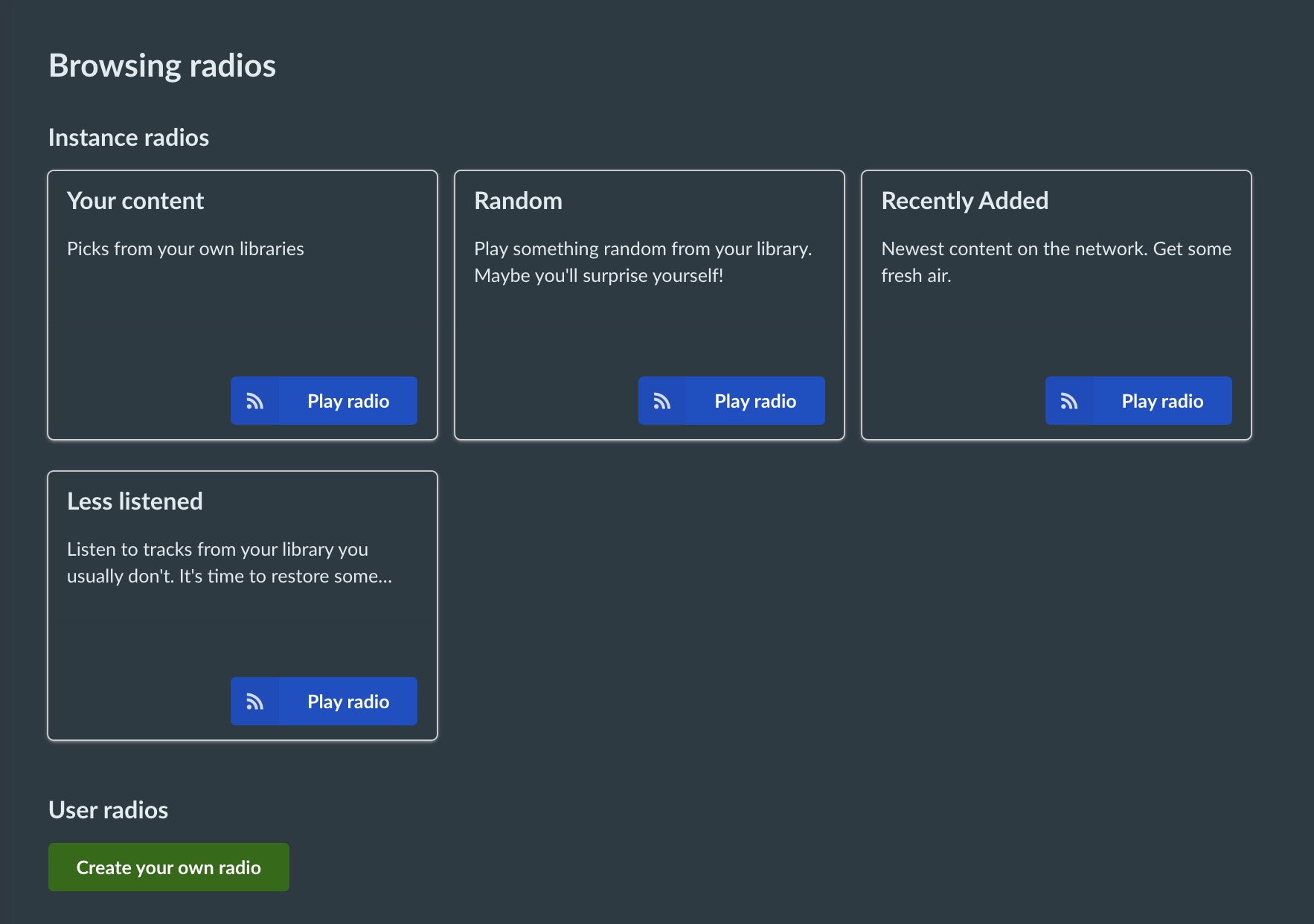
Task: Click the Instance radios section heading
Action: coord(129,138)
